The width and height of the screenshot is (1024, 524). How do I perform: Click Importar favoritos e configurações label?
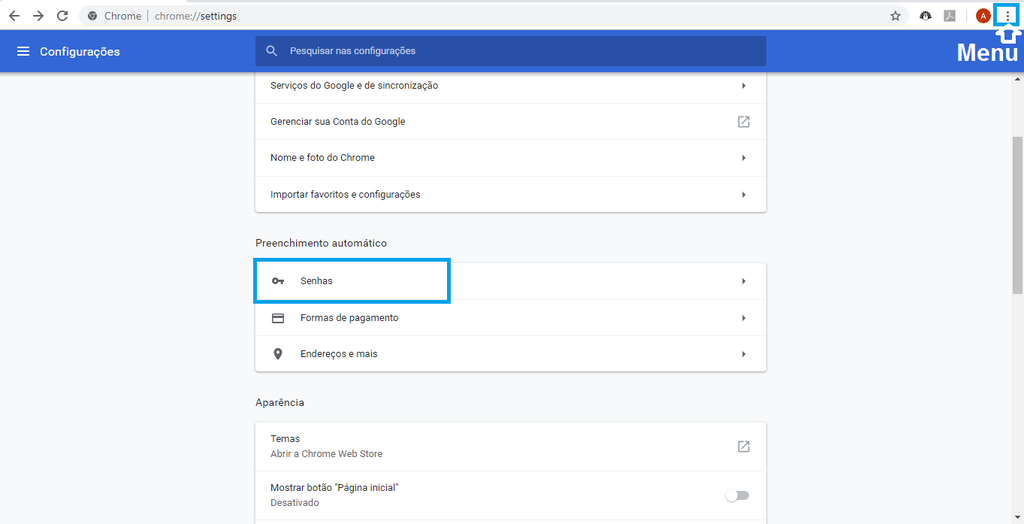click(x=345, y=195)
